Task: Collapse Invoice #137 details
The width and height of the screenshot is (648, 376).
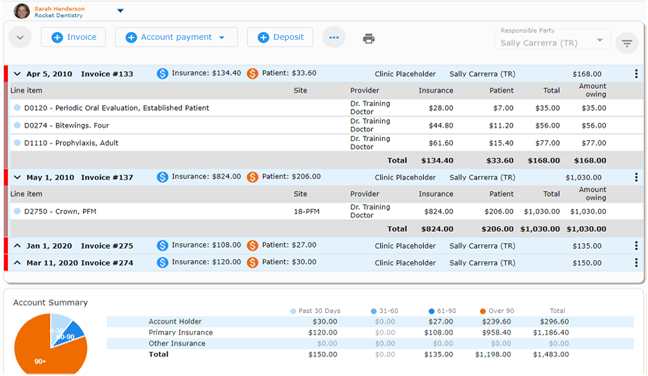Action: click(17, 177)
